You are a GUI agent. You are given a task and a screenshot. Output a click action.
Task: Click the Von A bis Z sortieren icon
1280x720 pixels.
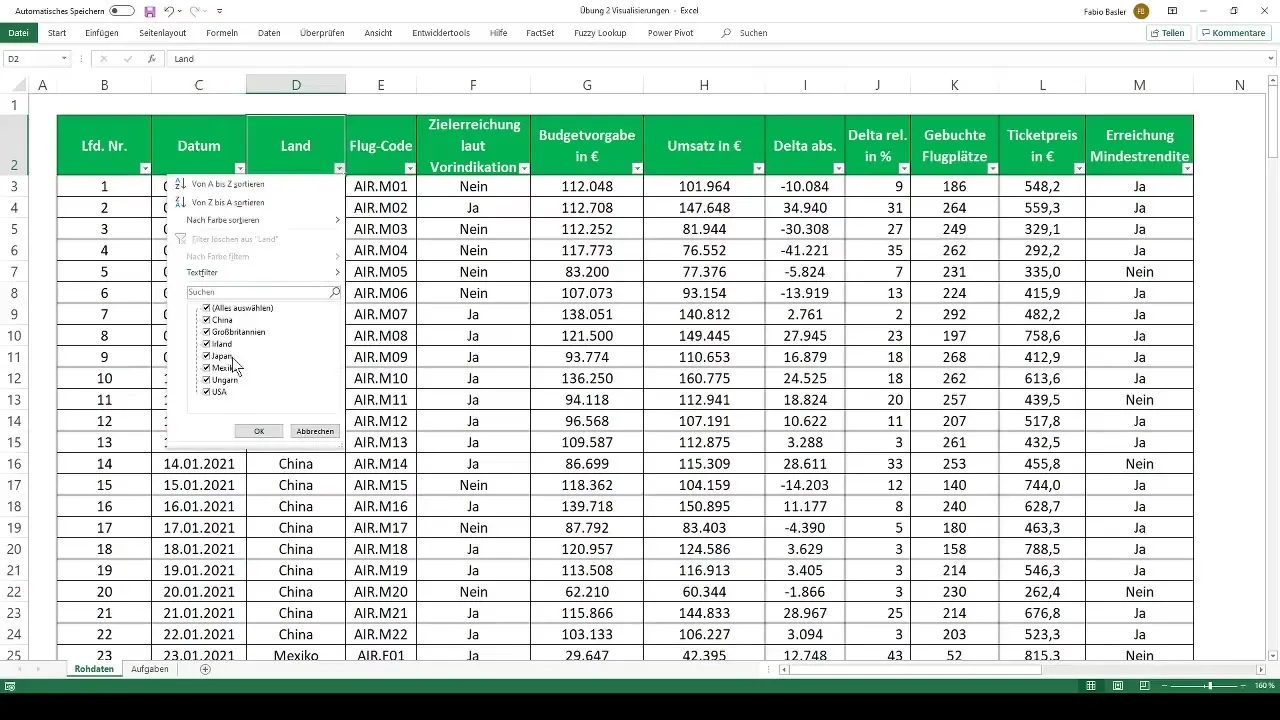click(181, 184)
